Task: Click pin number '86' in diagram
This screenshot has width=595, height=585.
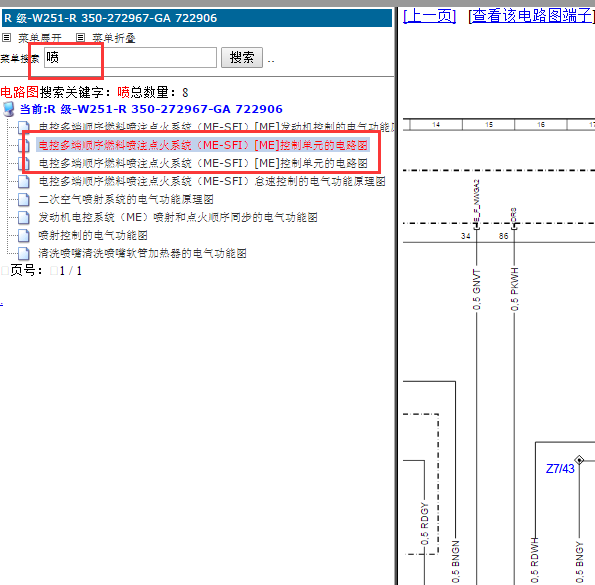Action: (x=503, y=236)
